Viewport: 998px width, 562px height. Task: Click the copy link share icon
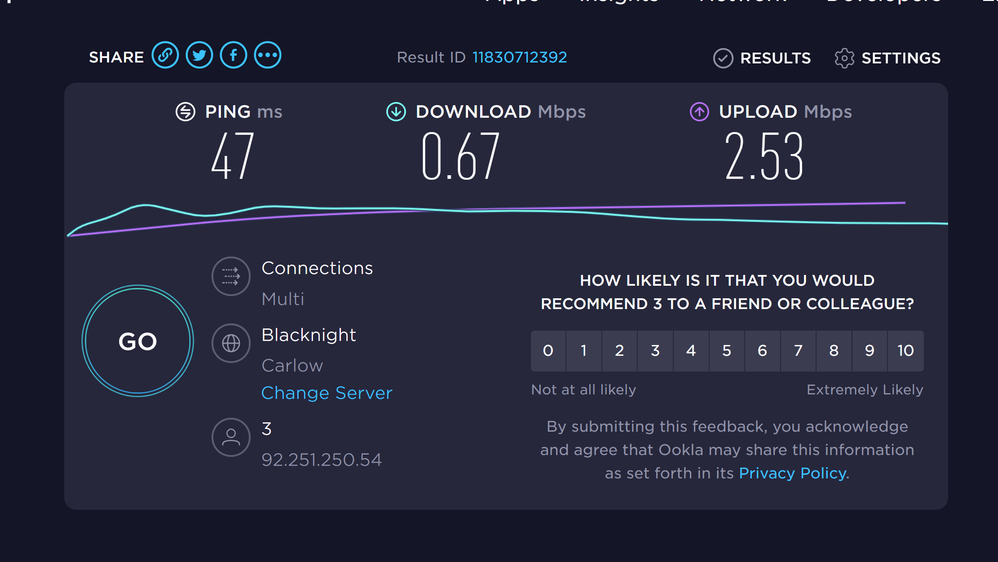(166, 56)
